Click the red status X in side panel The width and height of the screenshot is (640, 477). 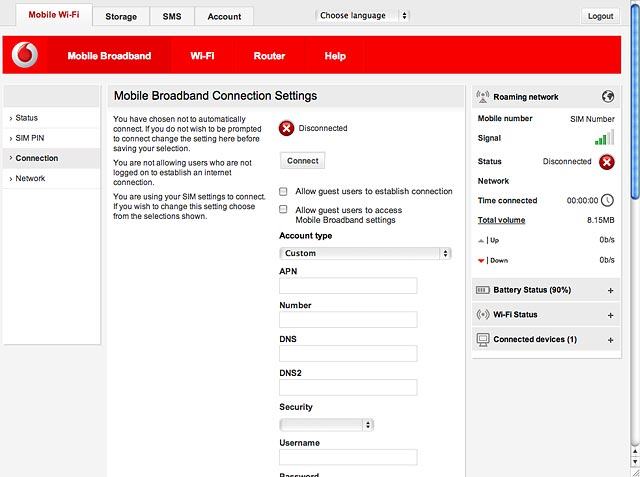pos(607,162)
